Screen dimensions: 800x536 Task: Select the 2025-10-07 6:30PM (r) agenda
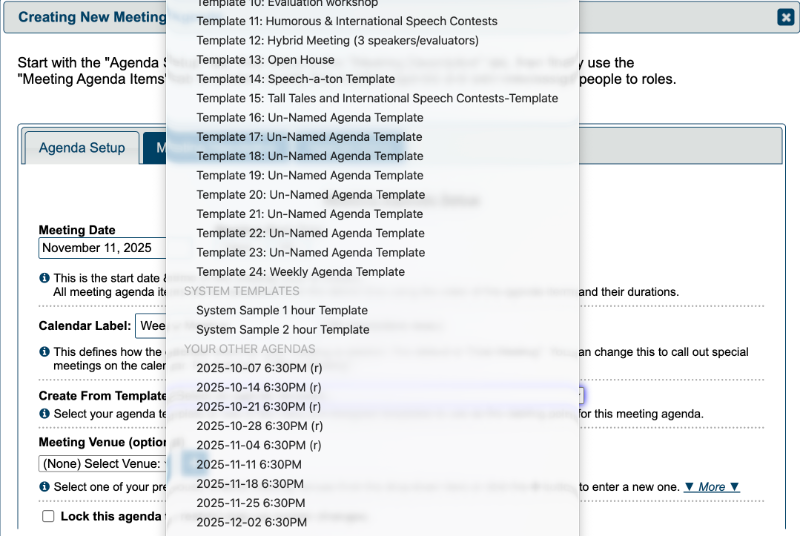[259, 368]
